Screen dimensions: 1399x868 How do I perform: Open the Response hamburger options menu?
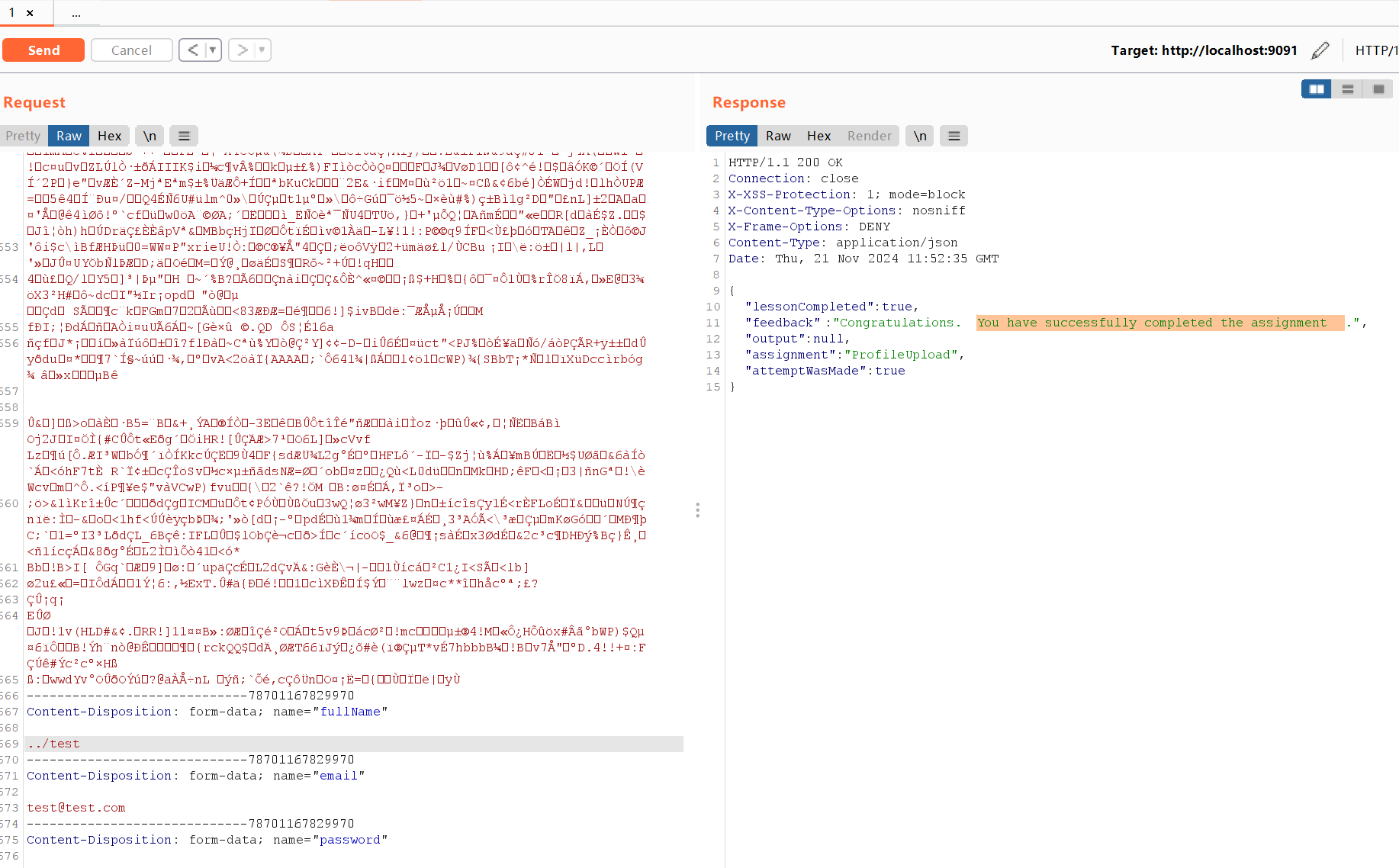pyautogui.click(x=954, y=136)
